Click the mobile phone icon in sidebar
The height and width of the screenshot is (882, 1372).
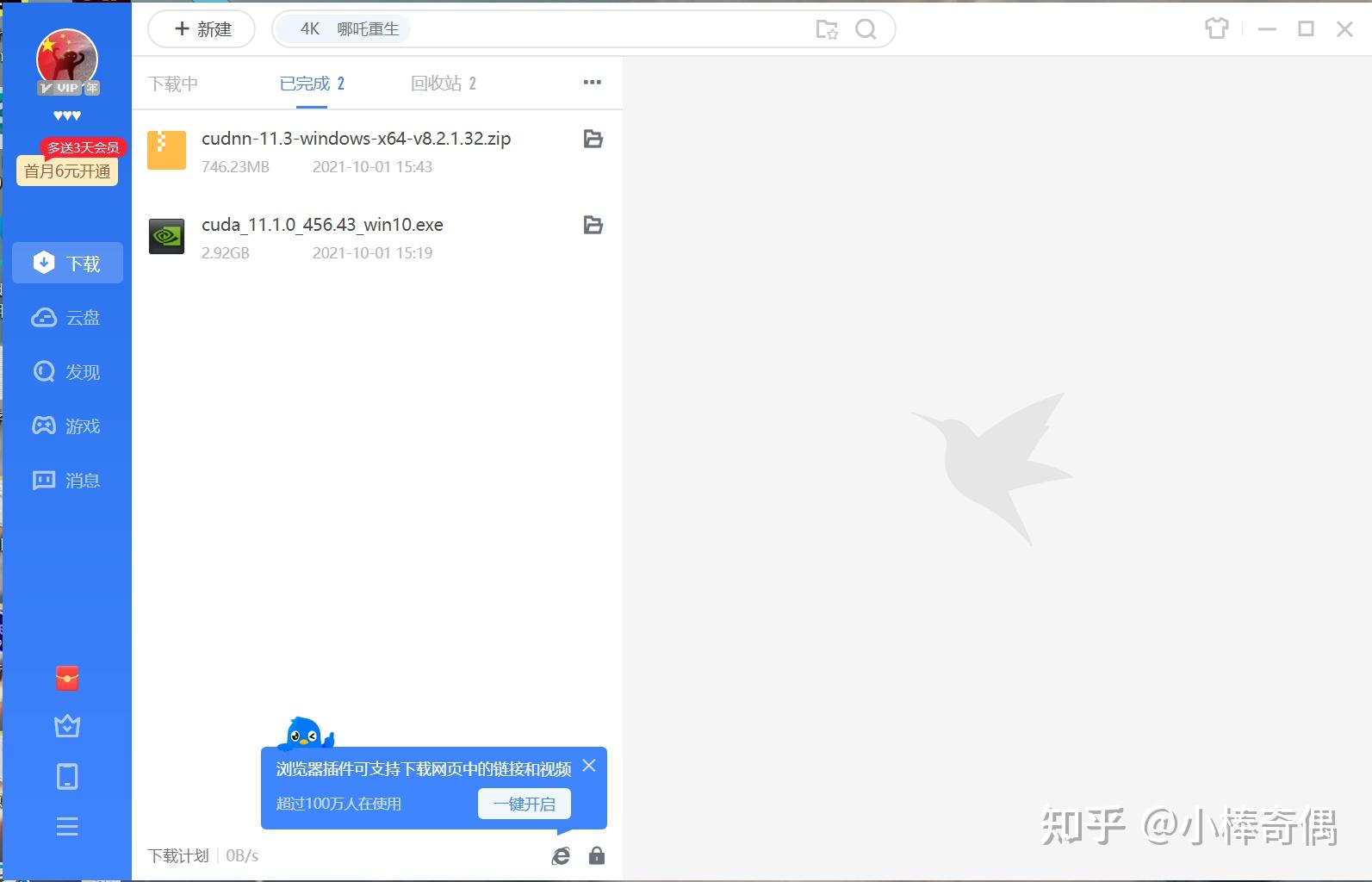[x=67, y=777]
